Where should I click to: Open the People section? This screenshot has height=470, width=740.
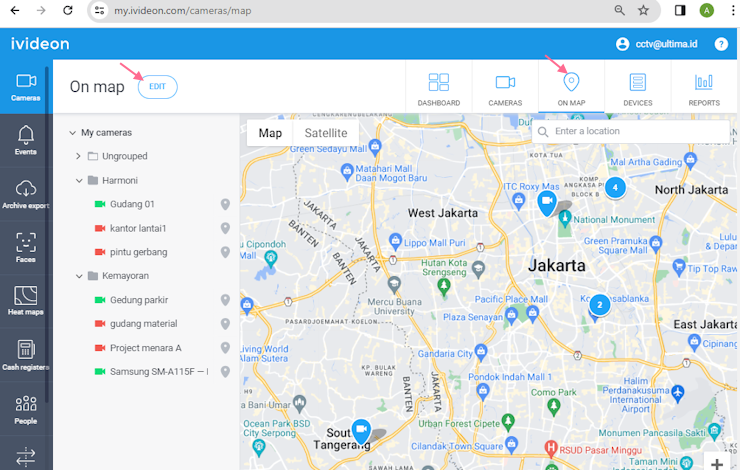(x=25, y=409)
